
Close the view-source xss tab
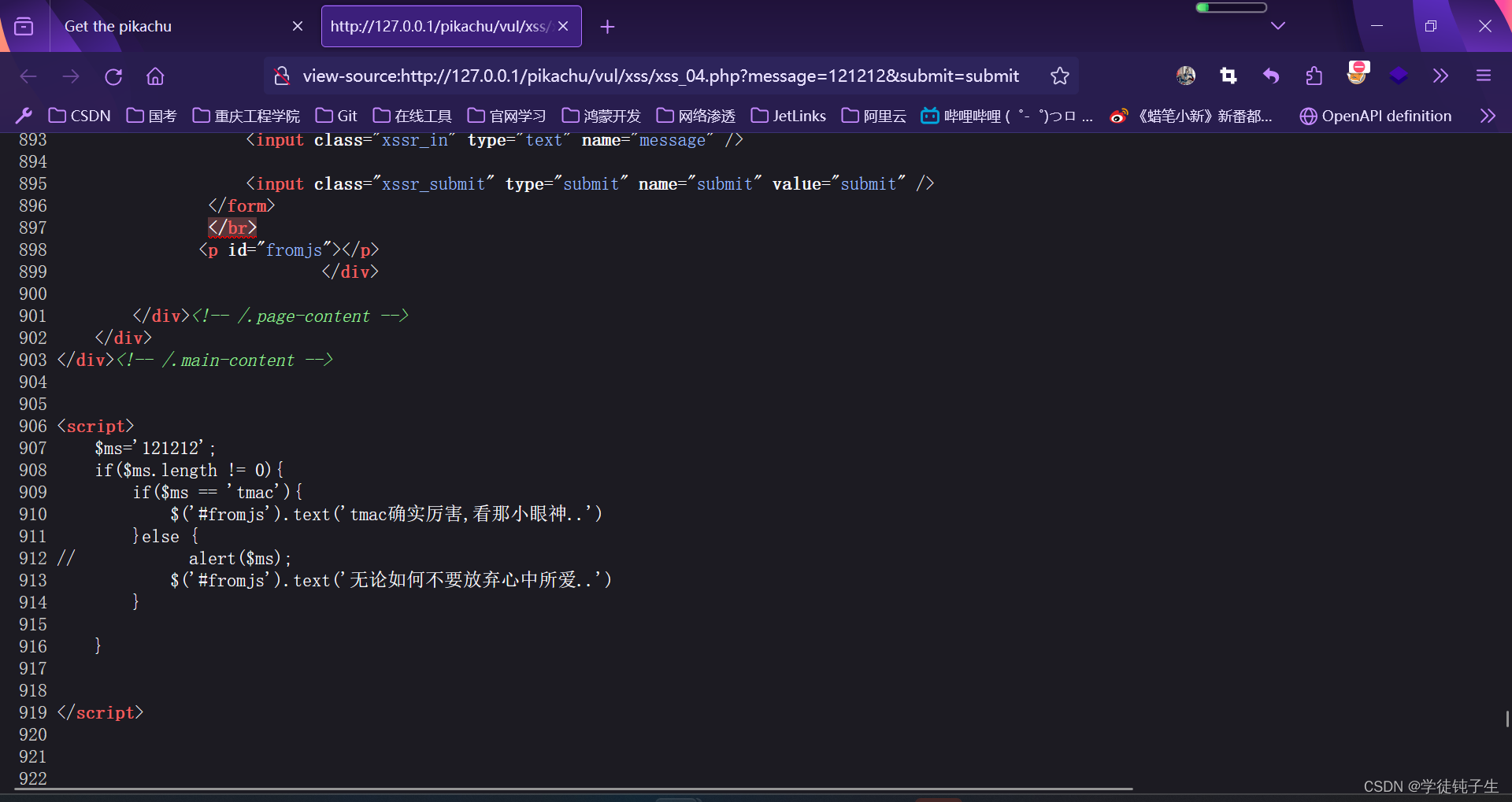click(563, 26)
